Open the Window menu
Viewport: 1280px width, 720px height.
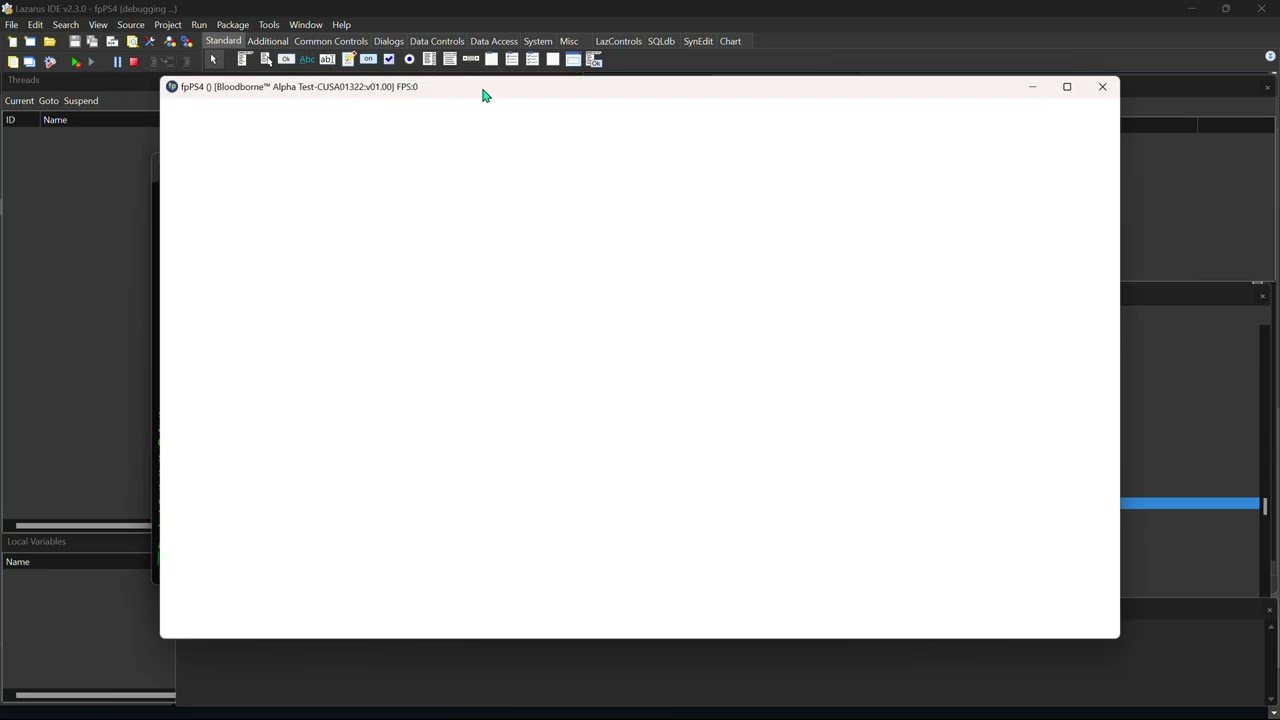[x=306, y=25]
